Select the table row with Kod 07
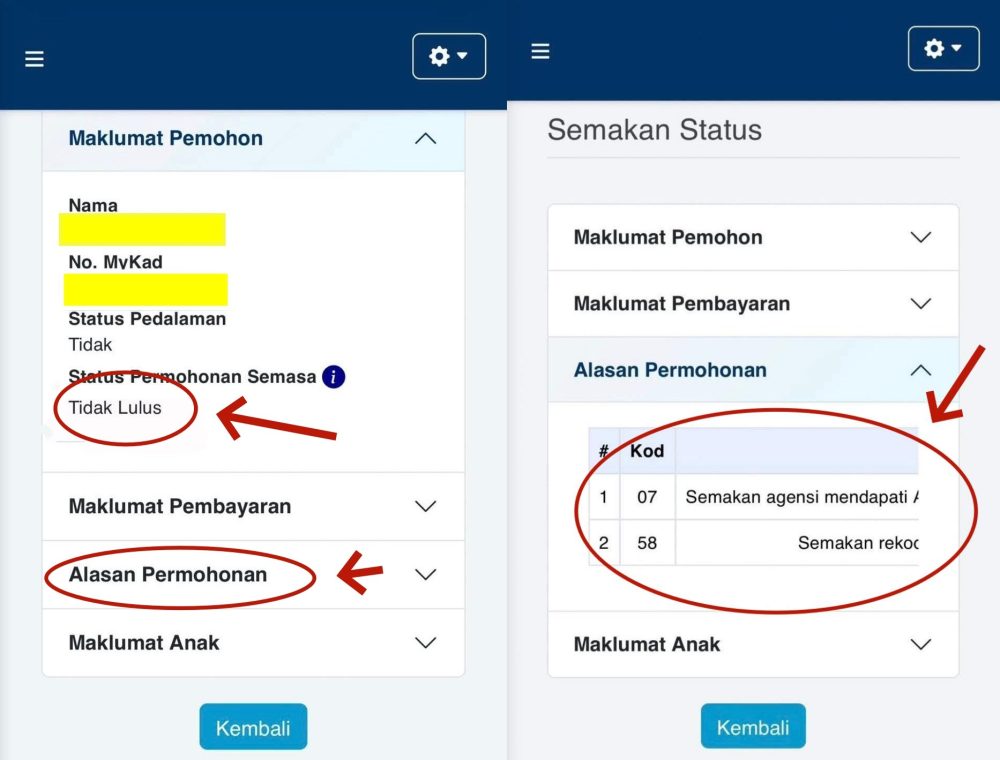Screen dimensions: 1000x760 click(752, 497)
